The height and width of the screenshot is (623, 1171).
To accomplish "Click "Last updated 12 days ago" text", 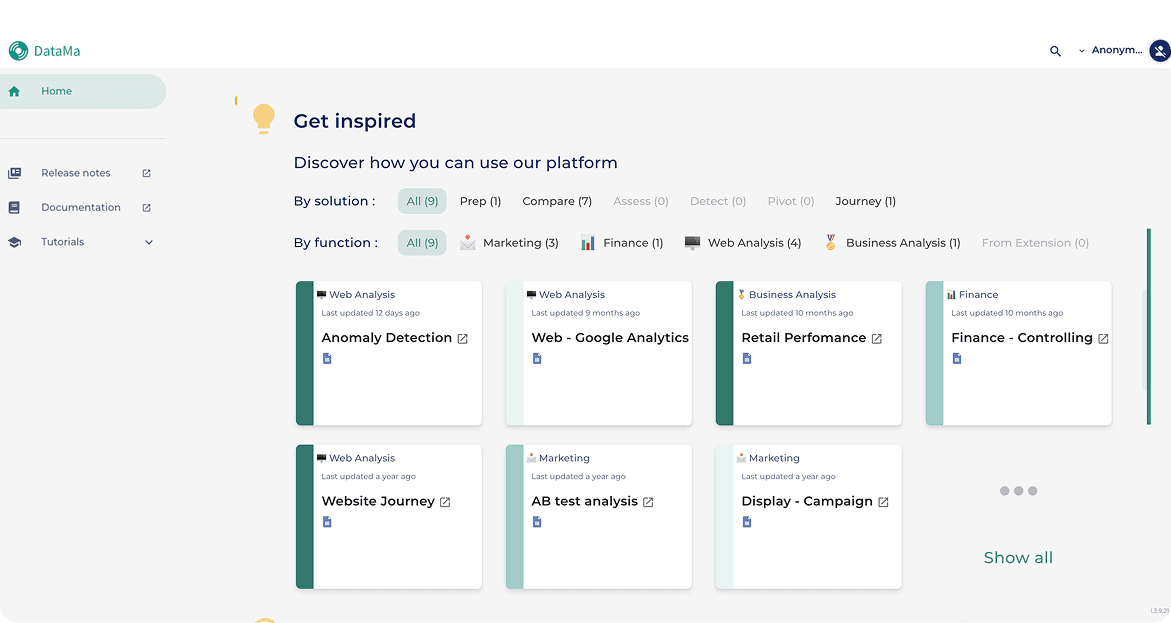I will point(370,313).
